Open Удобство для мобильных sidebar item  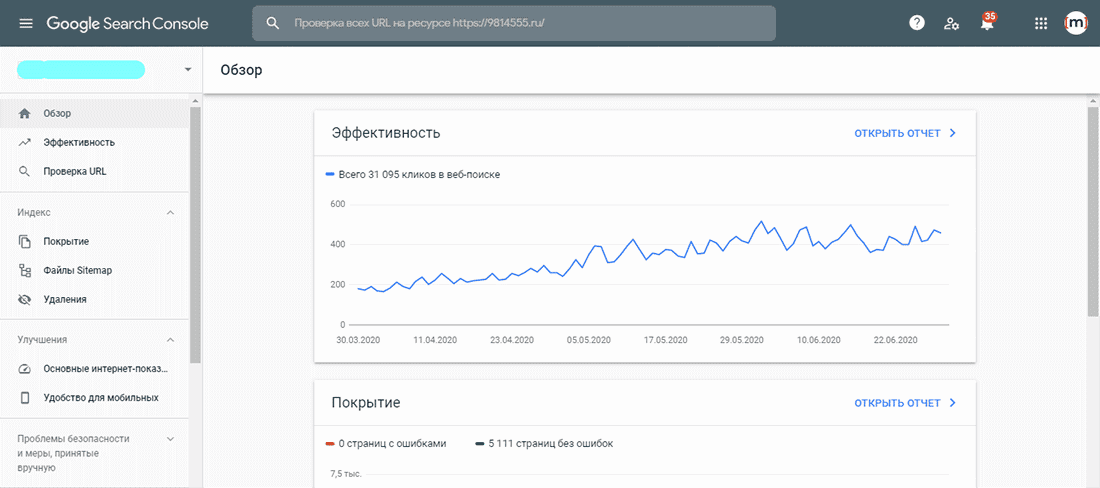95,398
